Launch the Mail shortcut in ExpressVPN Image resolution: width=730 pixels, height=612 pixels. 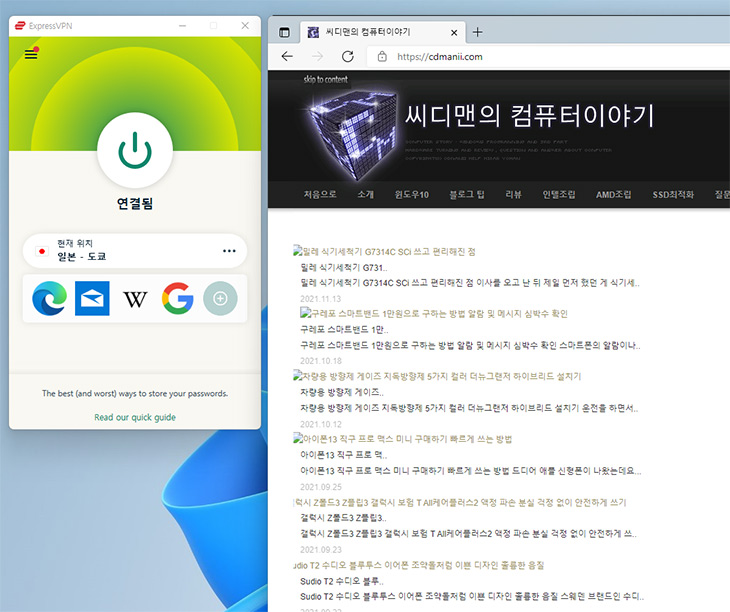pyautogui.click(x=92, y=298)
